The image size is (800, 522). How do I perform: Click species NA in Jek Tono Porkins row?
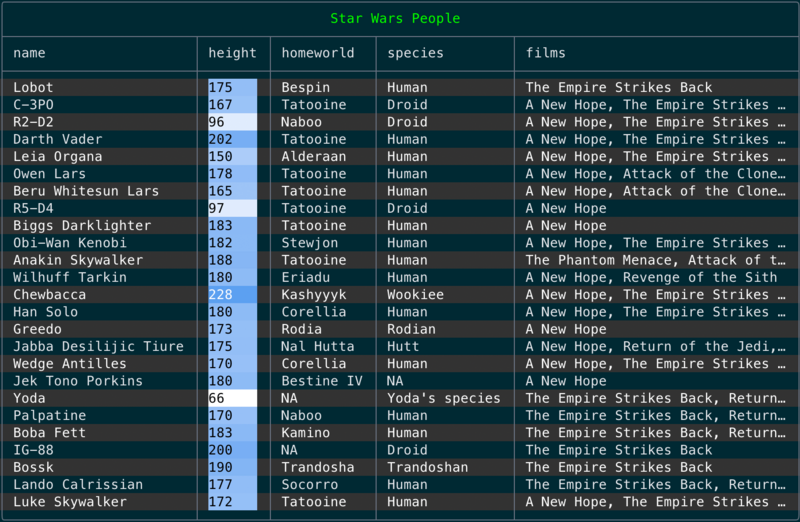(395, 381)
